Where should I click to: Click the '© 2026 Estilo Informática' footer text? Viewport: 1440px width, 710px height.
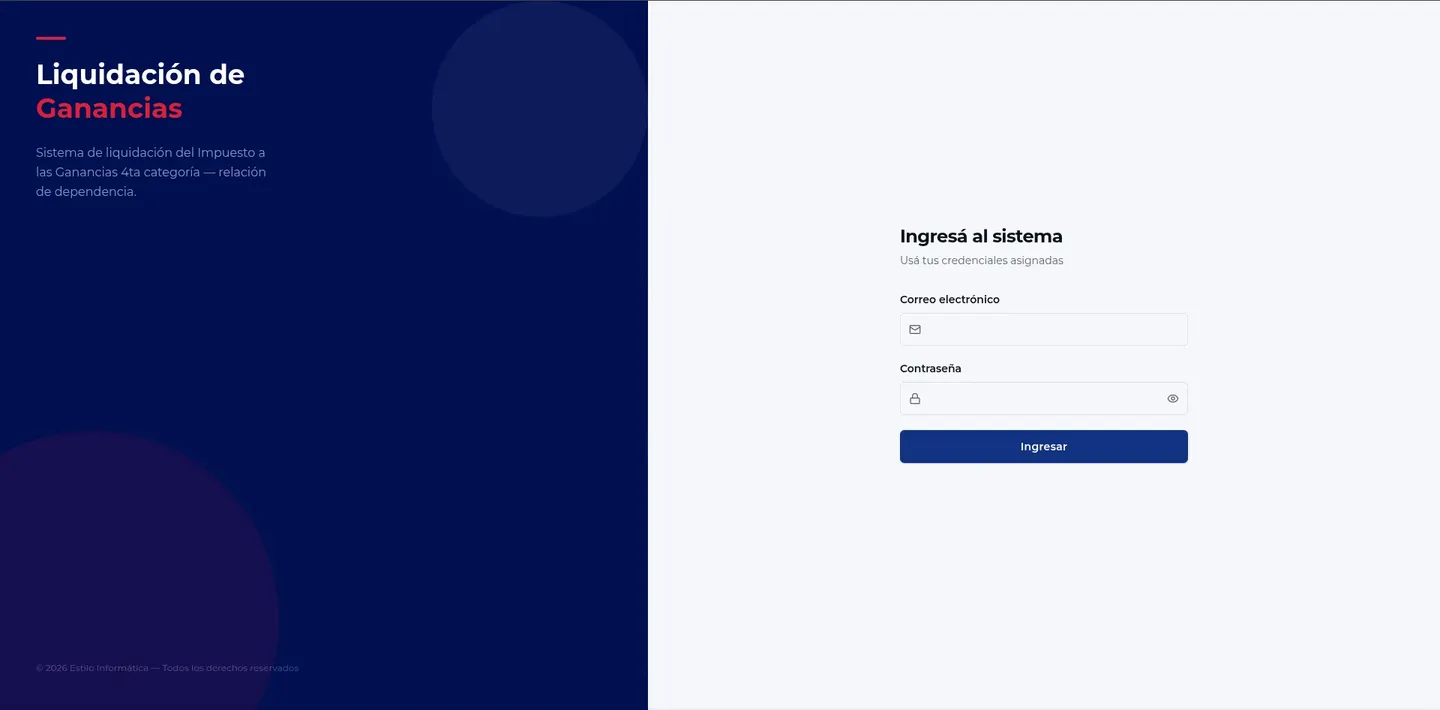(x=167, y=668)
